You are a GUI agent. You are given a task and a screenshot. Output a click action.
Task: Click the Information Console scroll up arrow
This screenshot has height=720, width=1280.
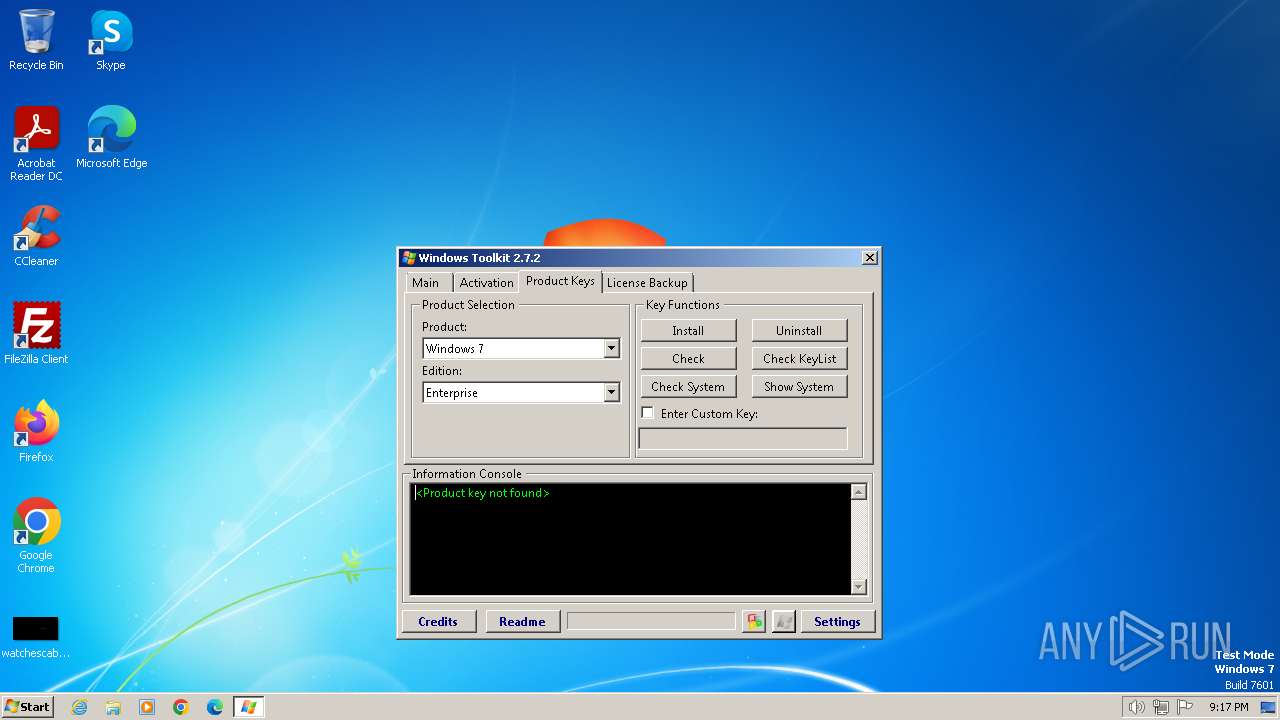[x=858, y=492]
